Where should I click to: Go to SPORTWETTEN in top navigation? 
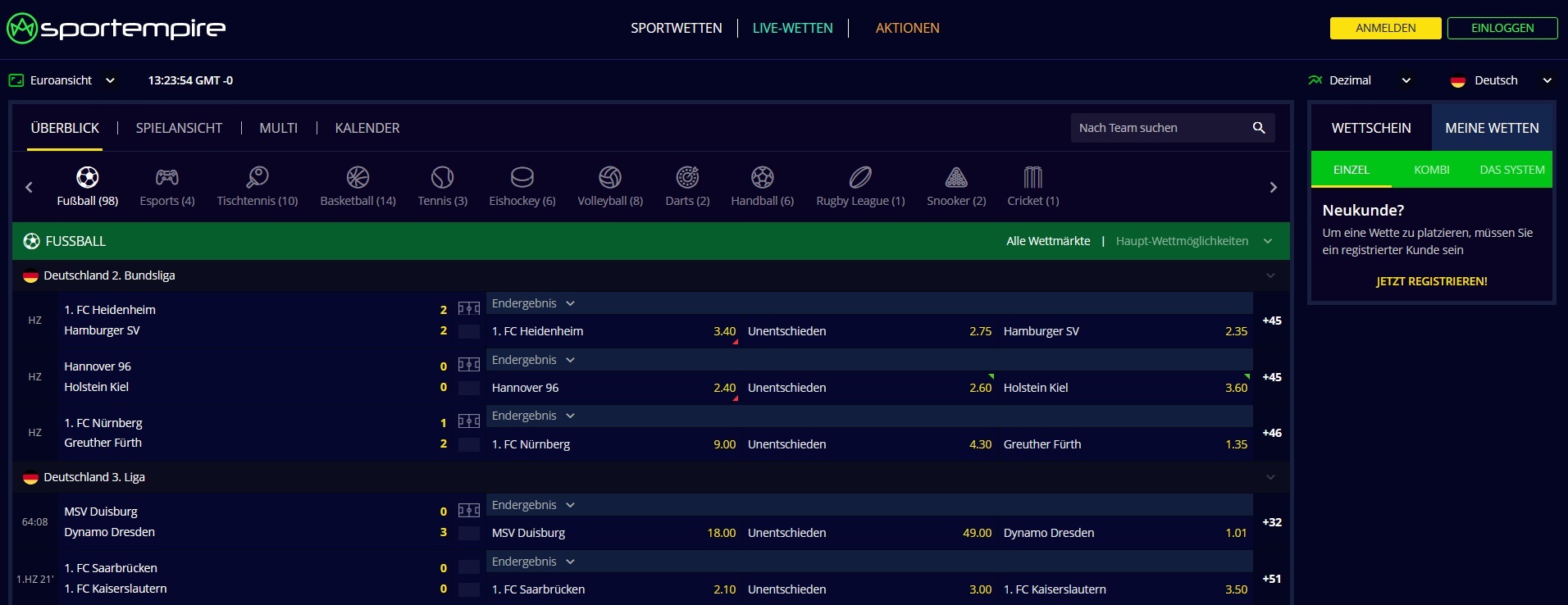(677, 28)
